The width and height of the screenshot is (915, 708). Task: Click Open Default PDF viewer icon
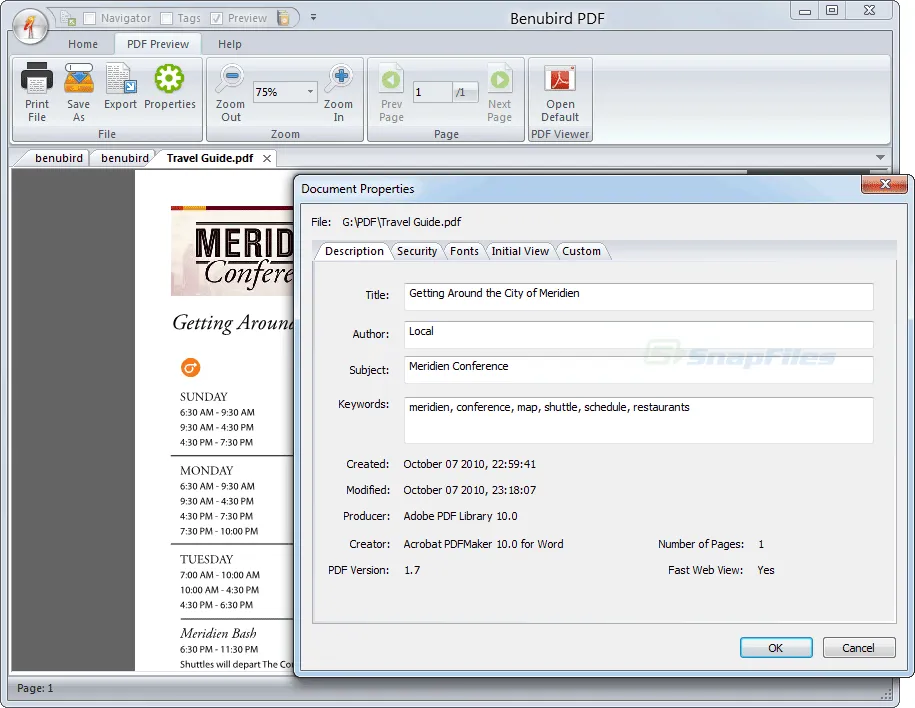click(560, 78)
